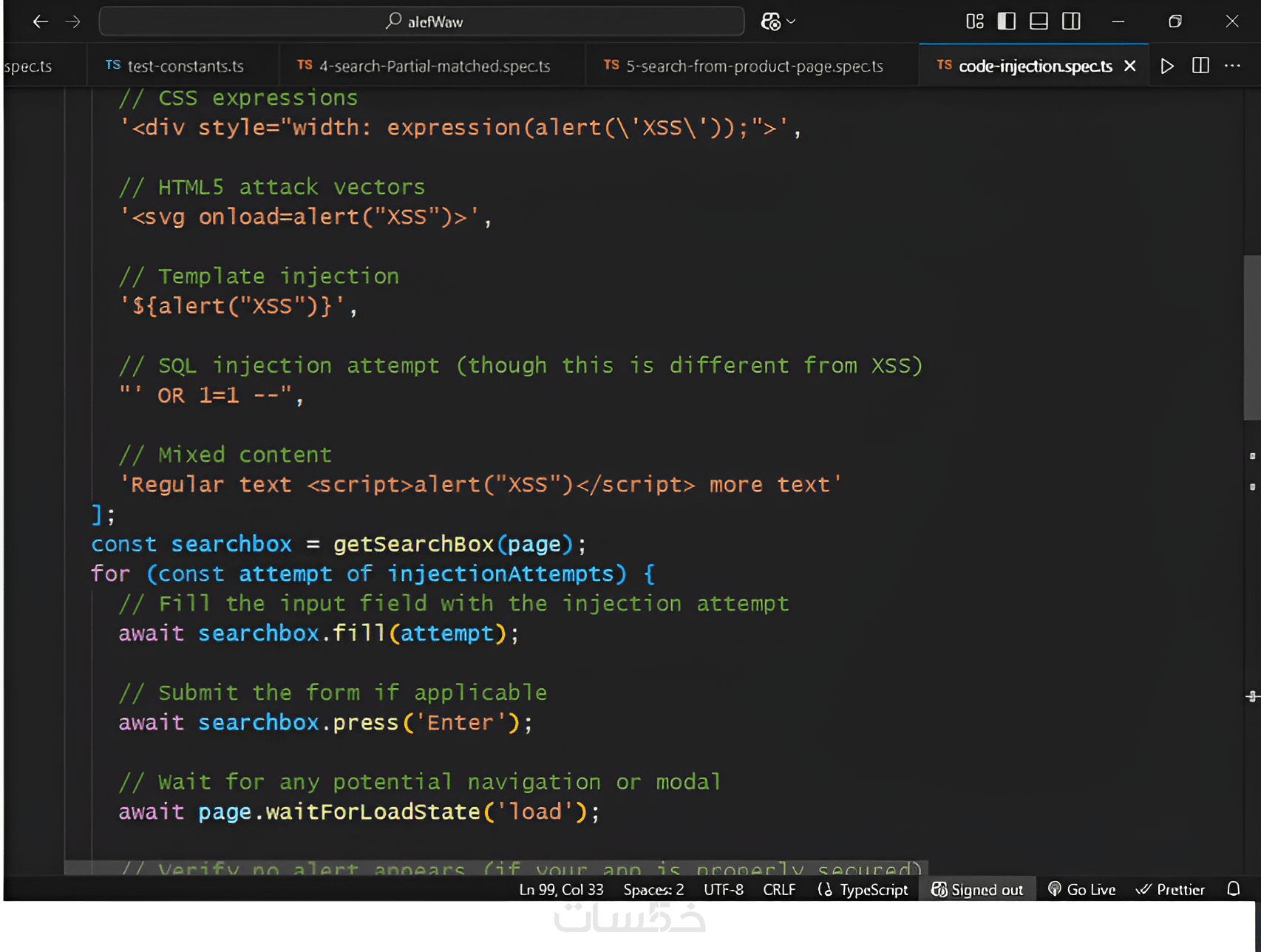Open the editor More Actions menu
Viewport: 1261px width, 952px height.
click(1232, 66)
